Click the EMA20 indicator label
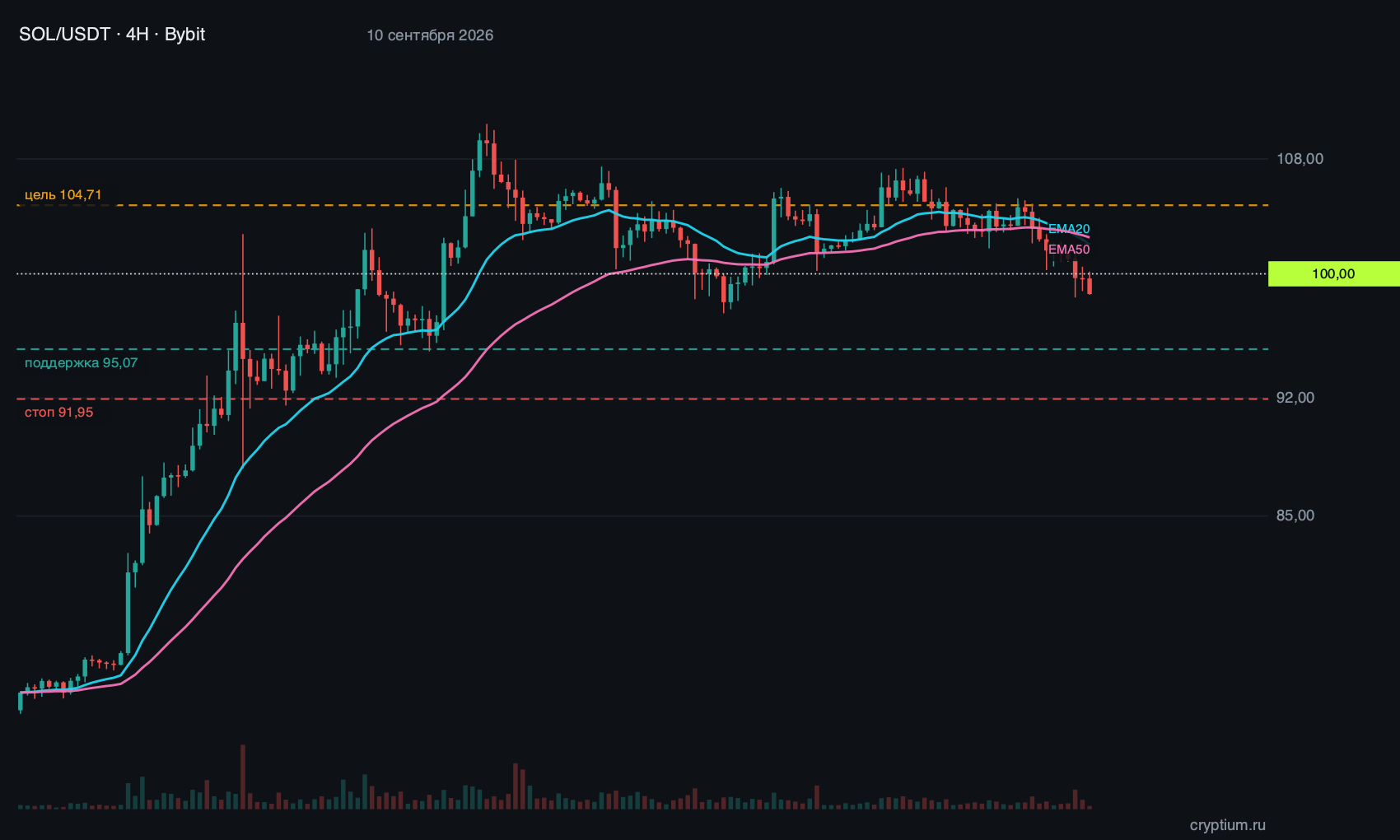1400x840 pixels. tap(1069, 229)
